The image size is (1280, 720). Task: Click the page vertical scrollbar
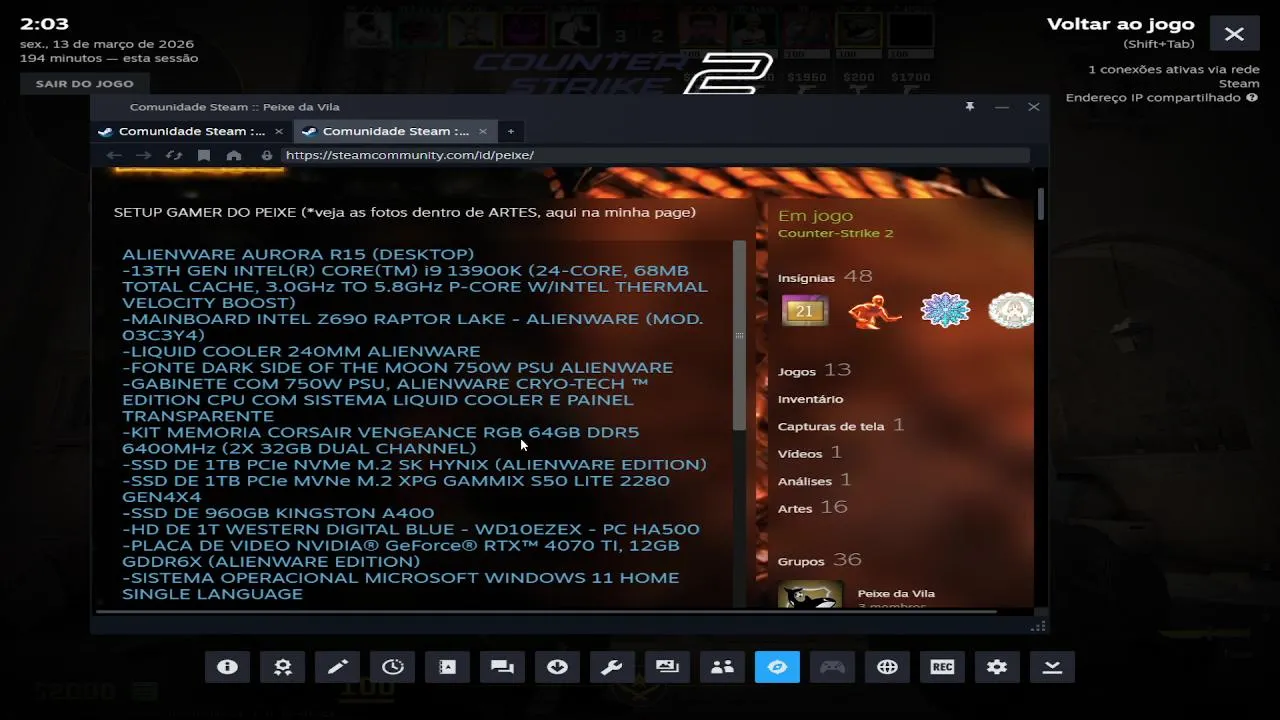click(x=1040, y=203)
